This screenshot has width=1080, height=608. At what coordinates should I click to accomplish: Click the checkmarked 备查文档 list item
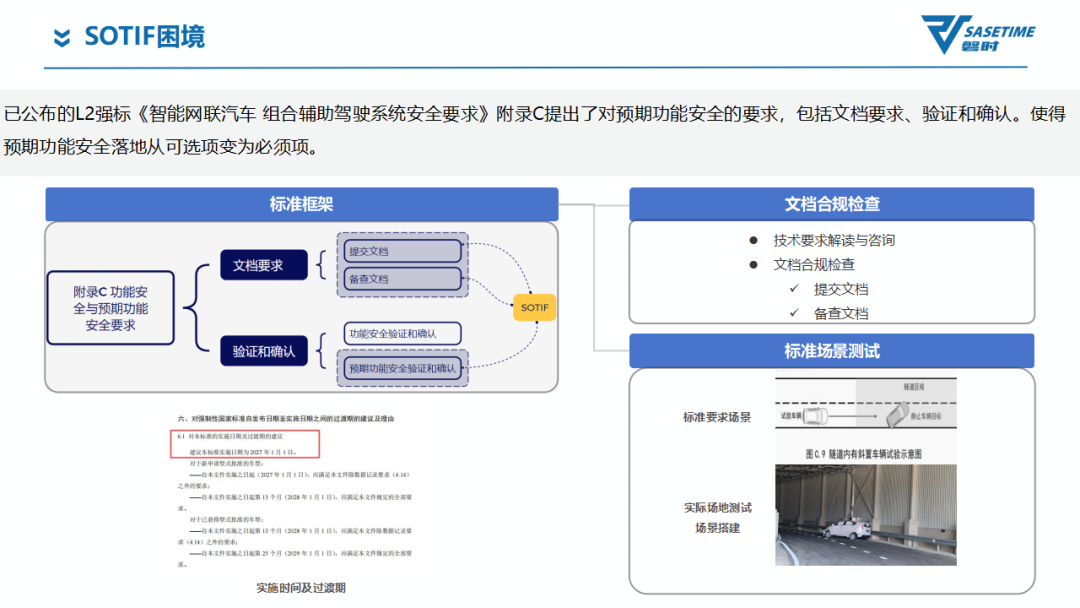tap(840, 313)
